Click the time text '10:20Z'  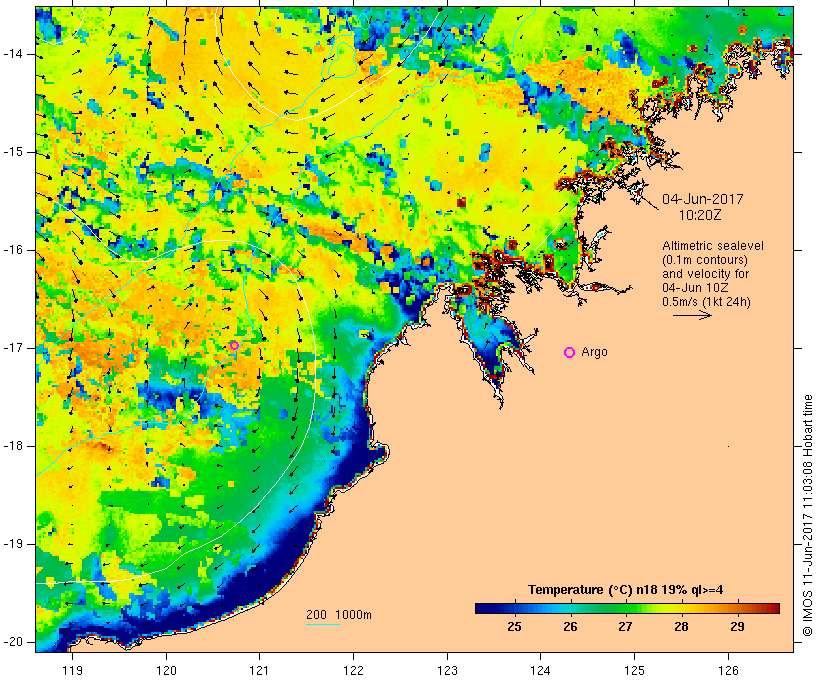(x=700, y=215)
